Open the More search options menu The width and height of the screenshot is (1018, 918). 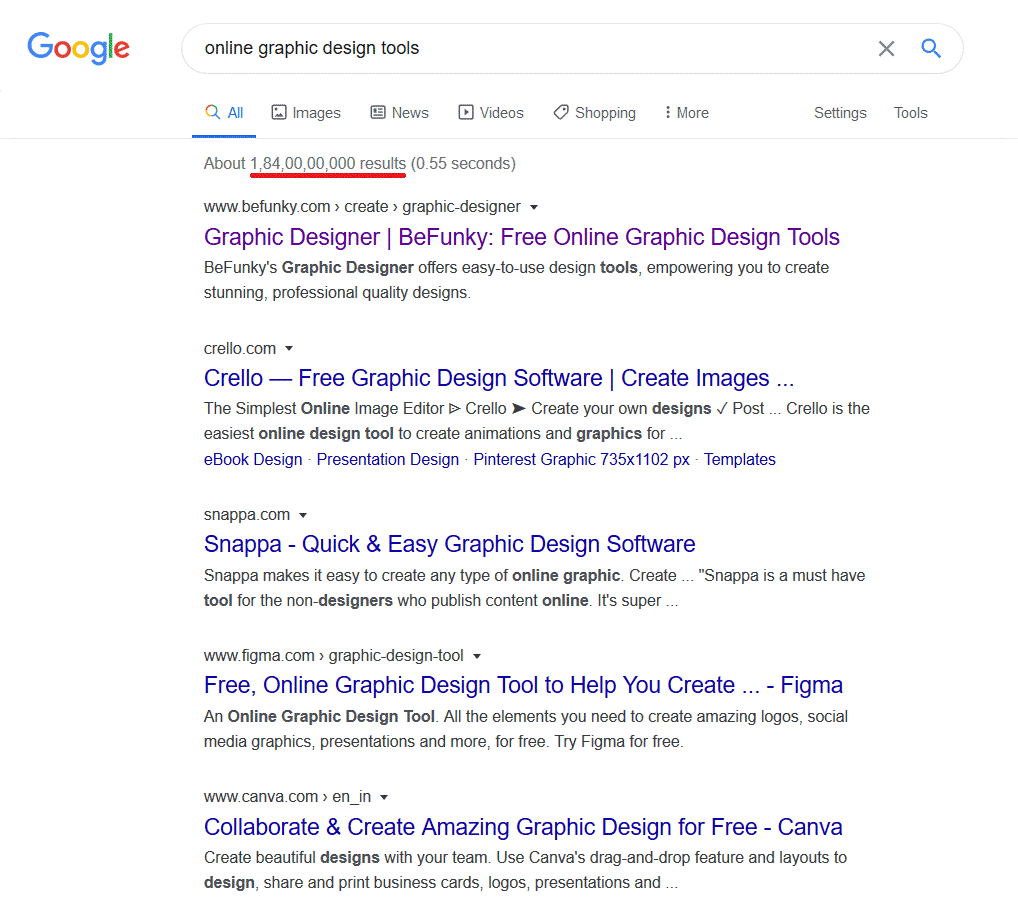686,113
